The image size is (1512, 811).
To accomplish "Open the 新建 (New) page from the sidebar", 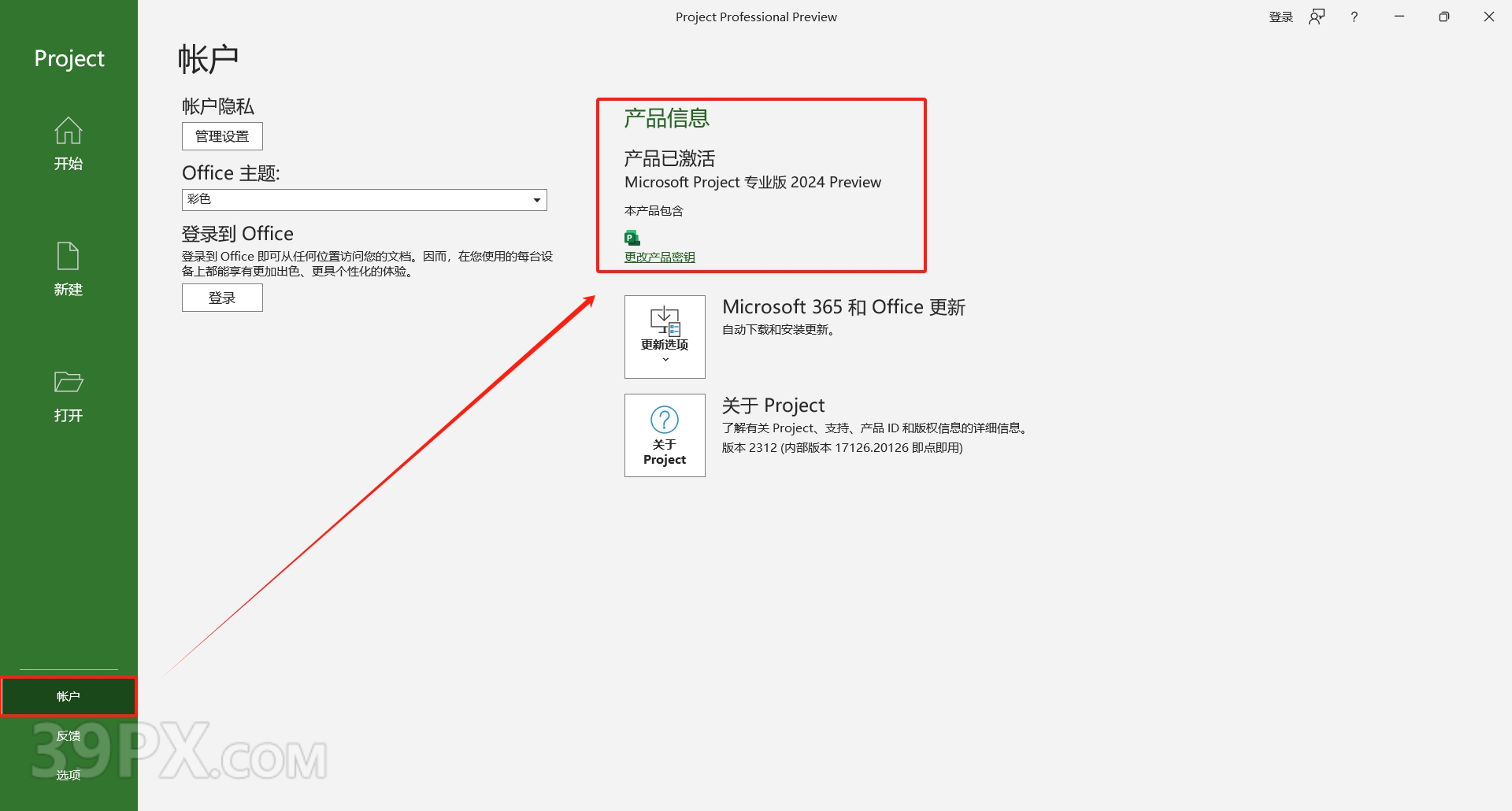I will tap(69, 270).
